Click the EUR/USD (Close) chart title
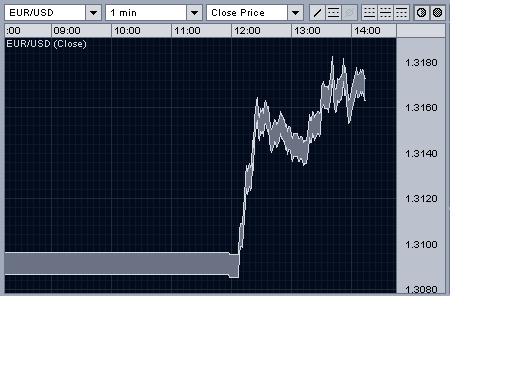The width and height of the screenshot is (512, 384). pos(46,44)
